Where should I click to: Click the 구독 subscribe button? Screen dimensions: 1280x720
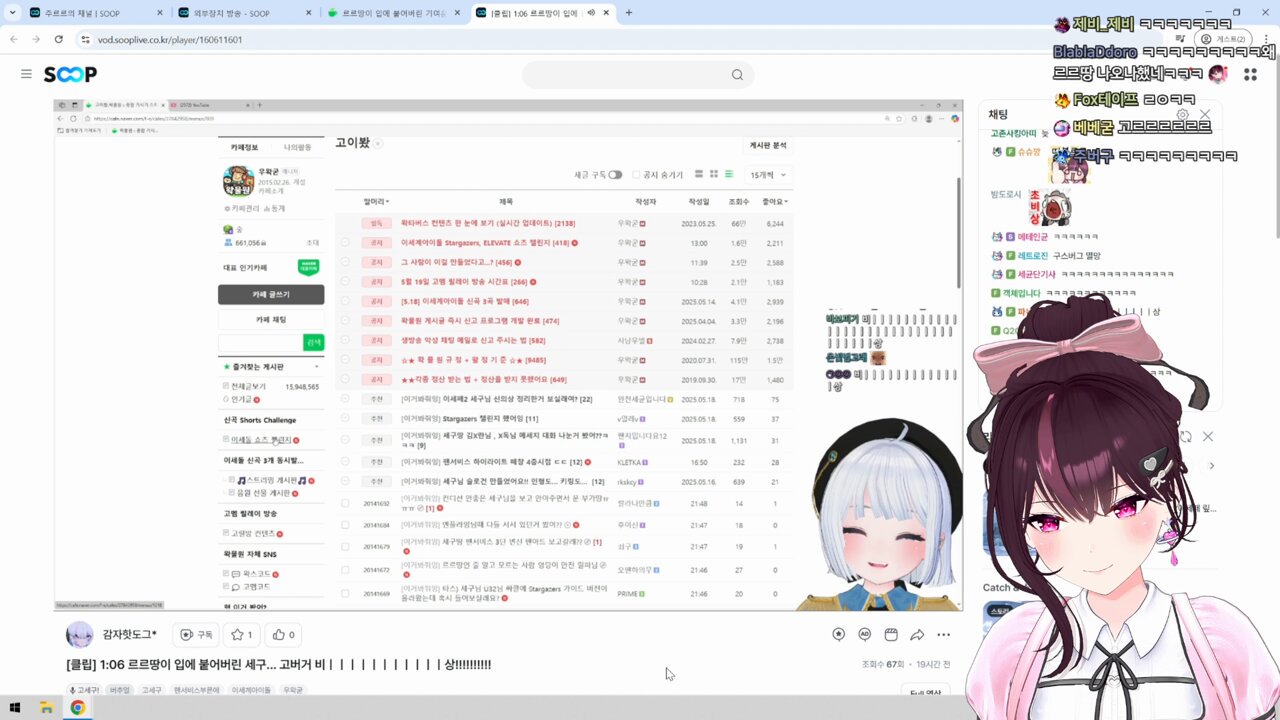[x=196, y=634]
